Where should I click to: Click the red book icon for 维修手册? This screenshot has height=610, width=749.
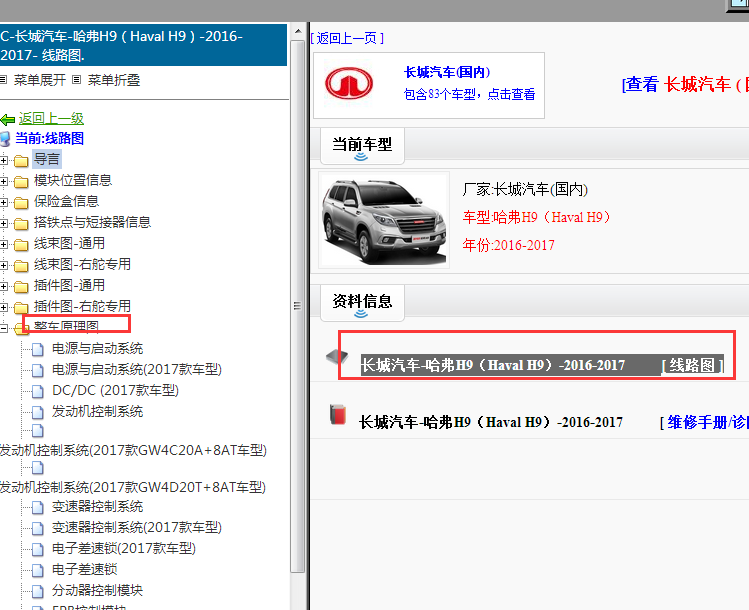tap(338, 415)
